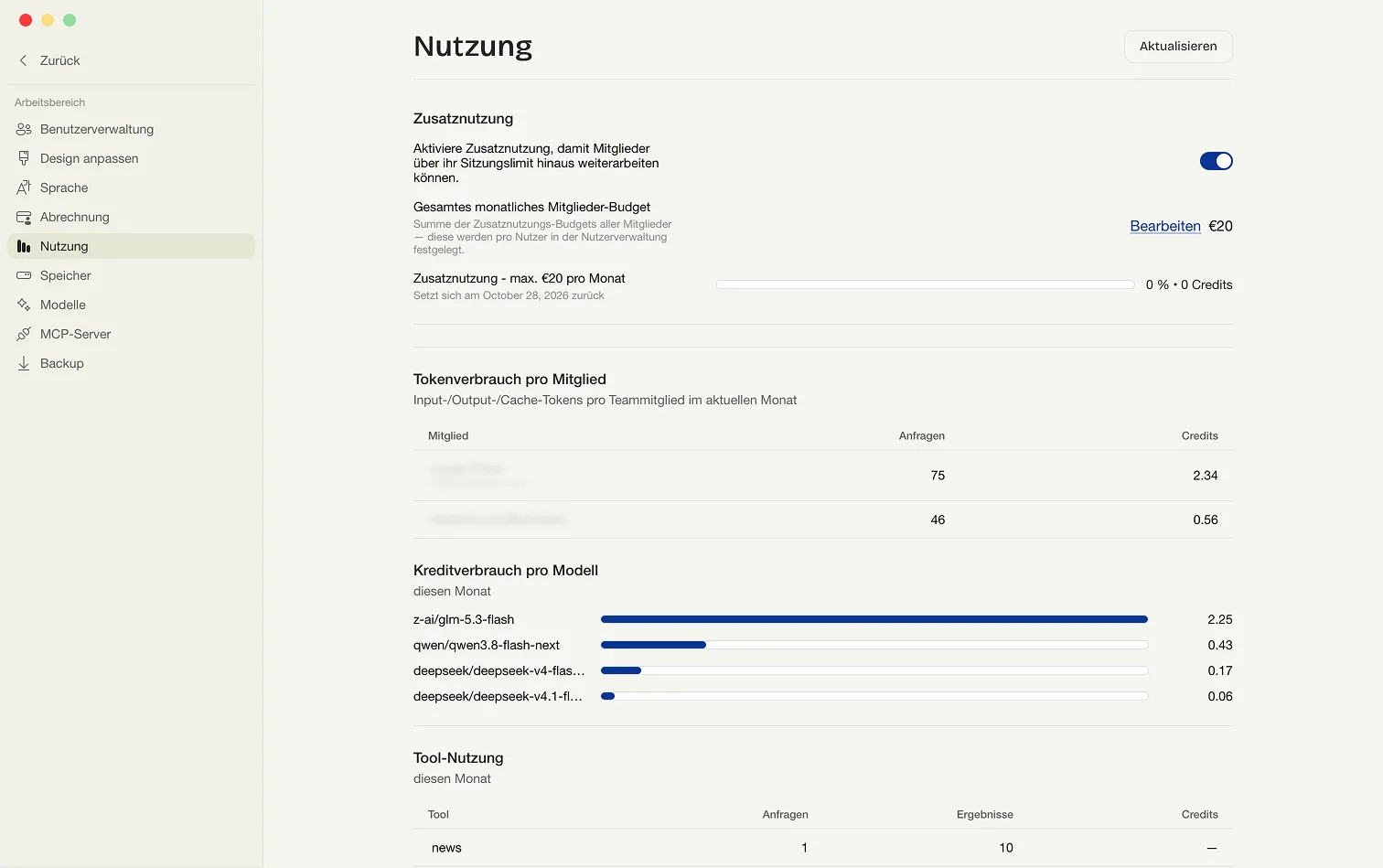The image size is (1383, 868).
Task: Click the 0.56 credits value
Action: coord(1206,520)
